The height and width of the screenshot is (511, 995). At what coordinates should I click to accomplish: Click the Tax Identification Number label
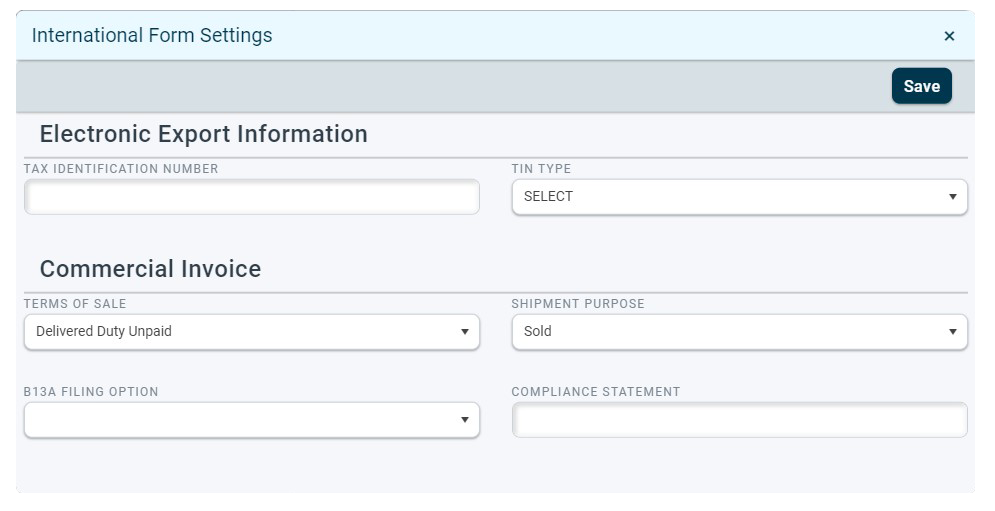[x=121, y=169]
